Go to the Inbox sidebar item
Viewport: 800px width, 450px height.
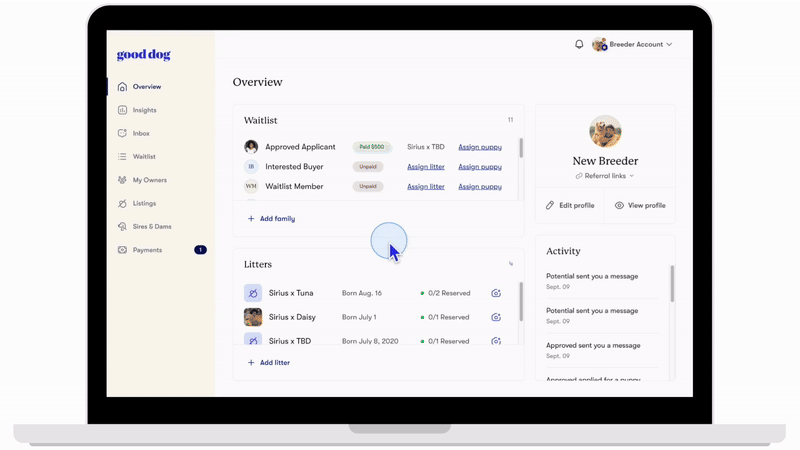click(140, 133)
